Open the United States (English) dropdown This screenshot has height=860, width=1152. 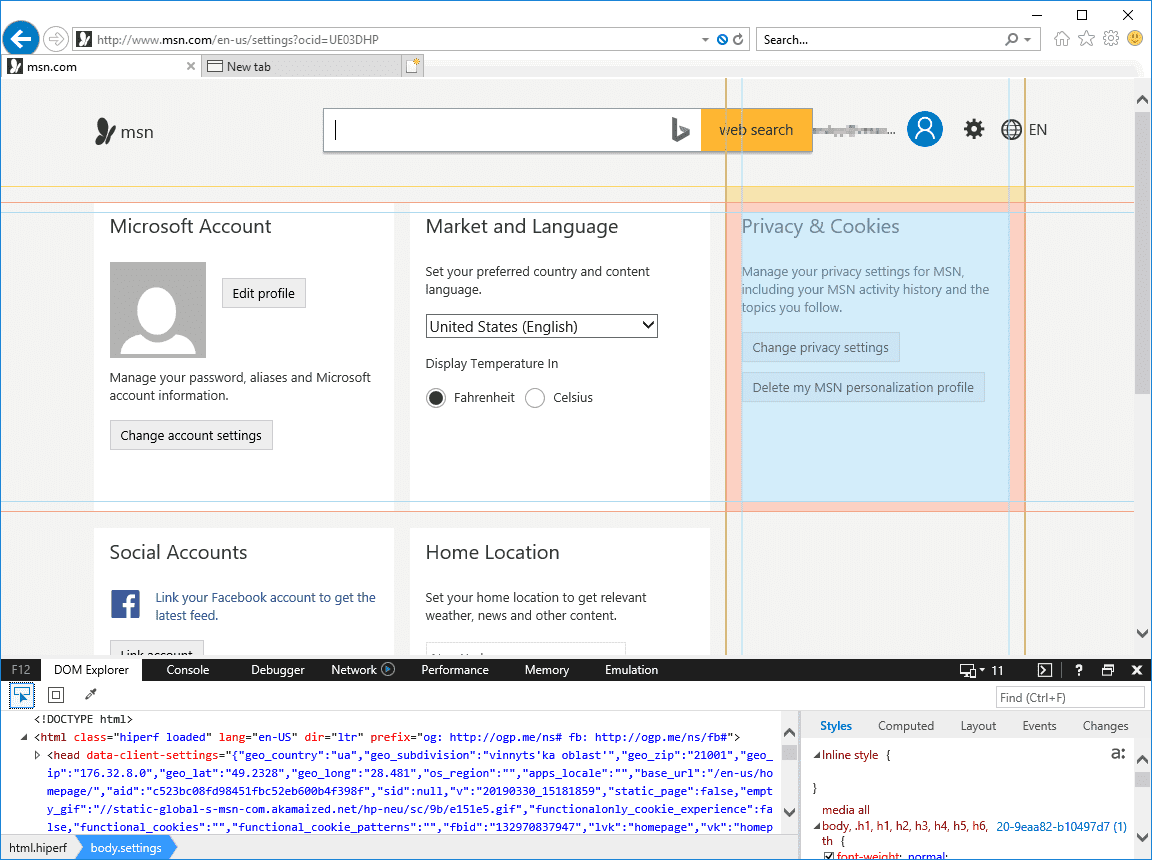[541, 326]
